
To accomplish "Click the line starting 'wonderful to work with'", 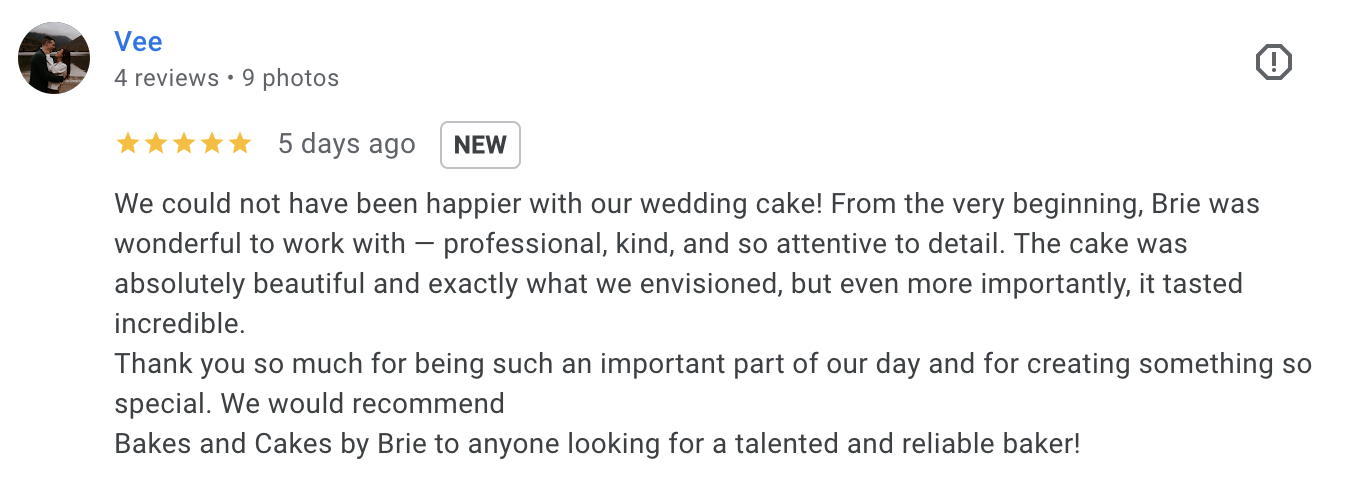I will (651, 244).
